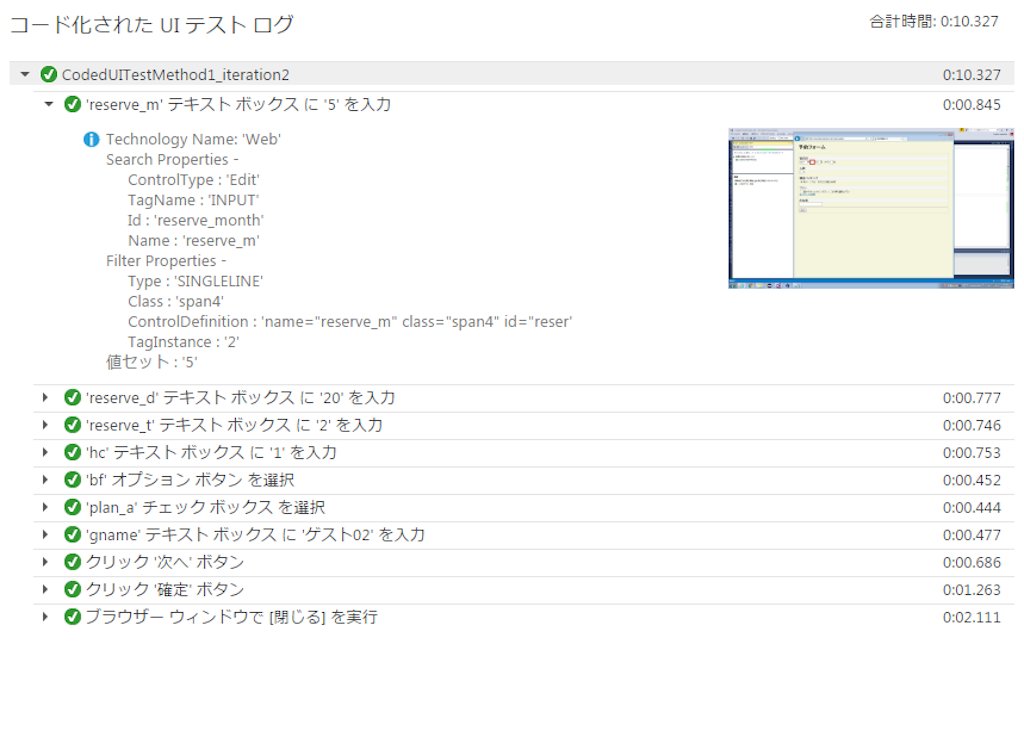Image resolution: width=1024 pixels, height=737 pixels.
Task: Expand the browser window 閉じる step
Action: (45, 617)
